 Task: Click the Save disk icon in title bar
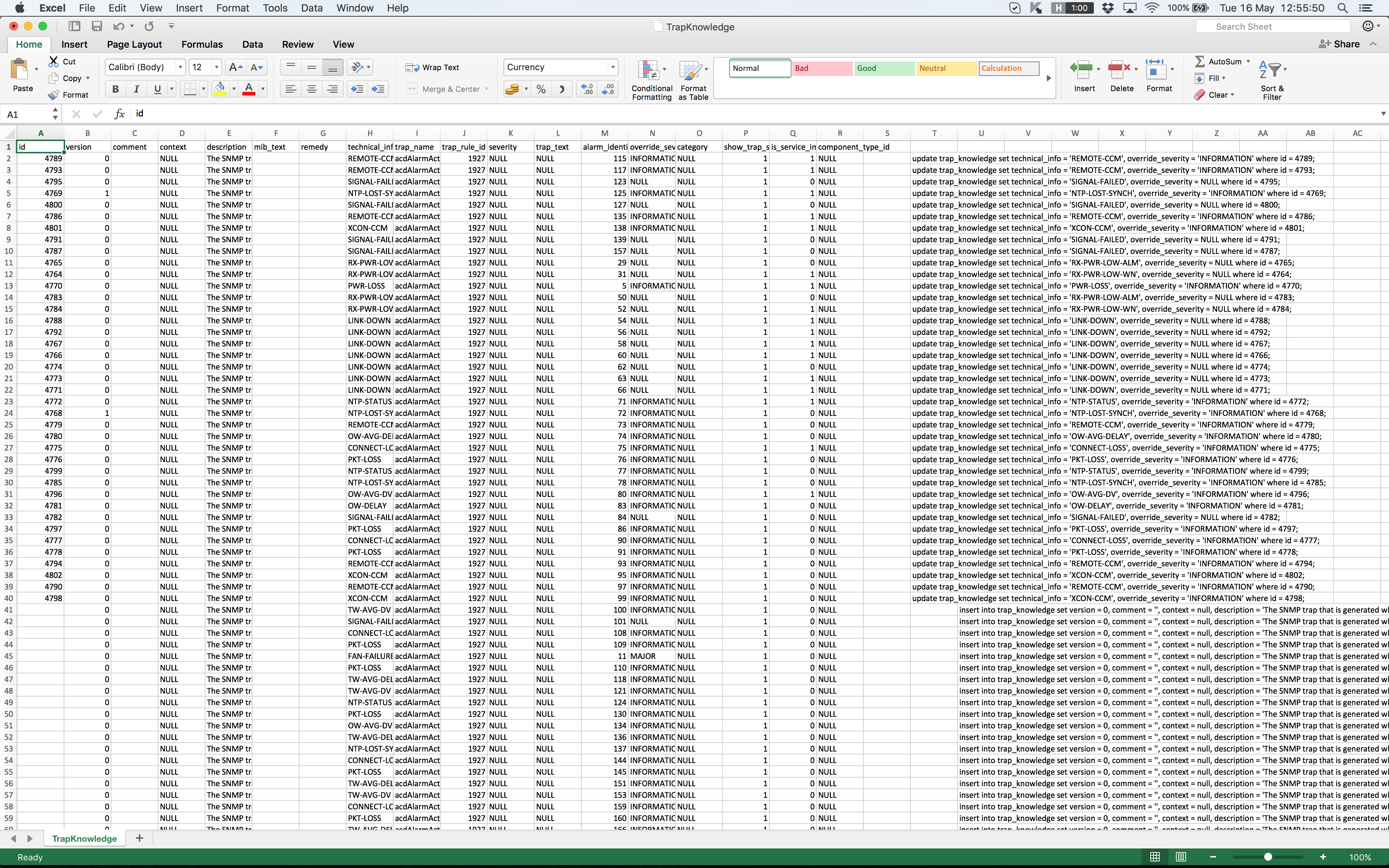[97, 26]
